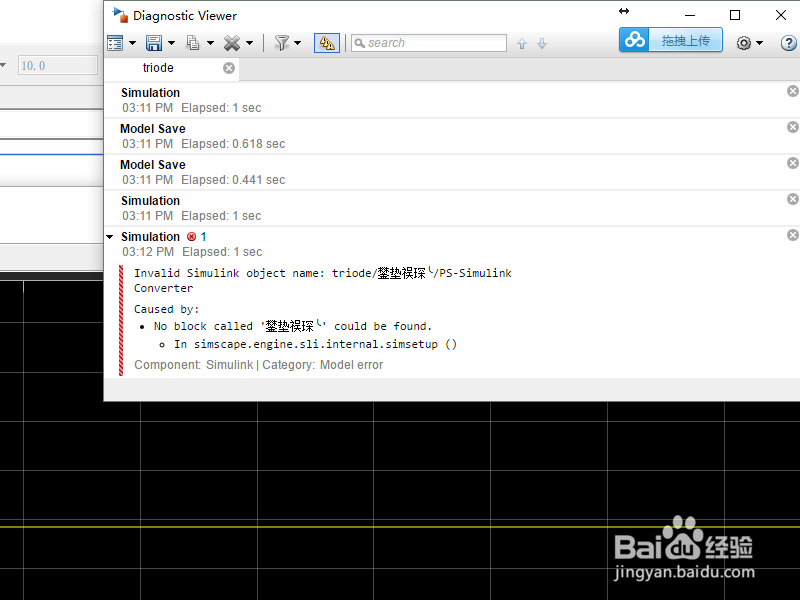Open the filter options dropdown arrow
800x600 pixels.
tap(297, 43)
